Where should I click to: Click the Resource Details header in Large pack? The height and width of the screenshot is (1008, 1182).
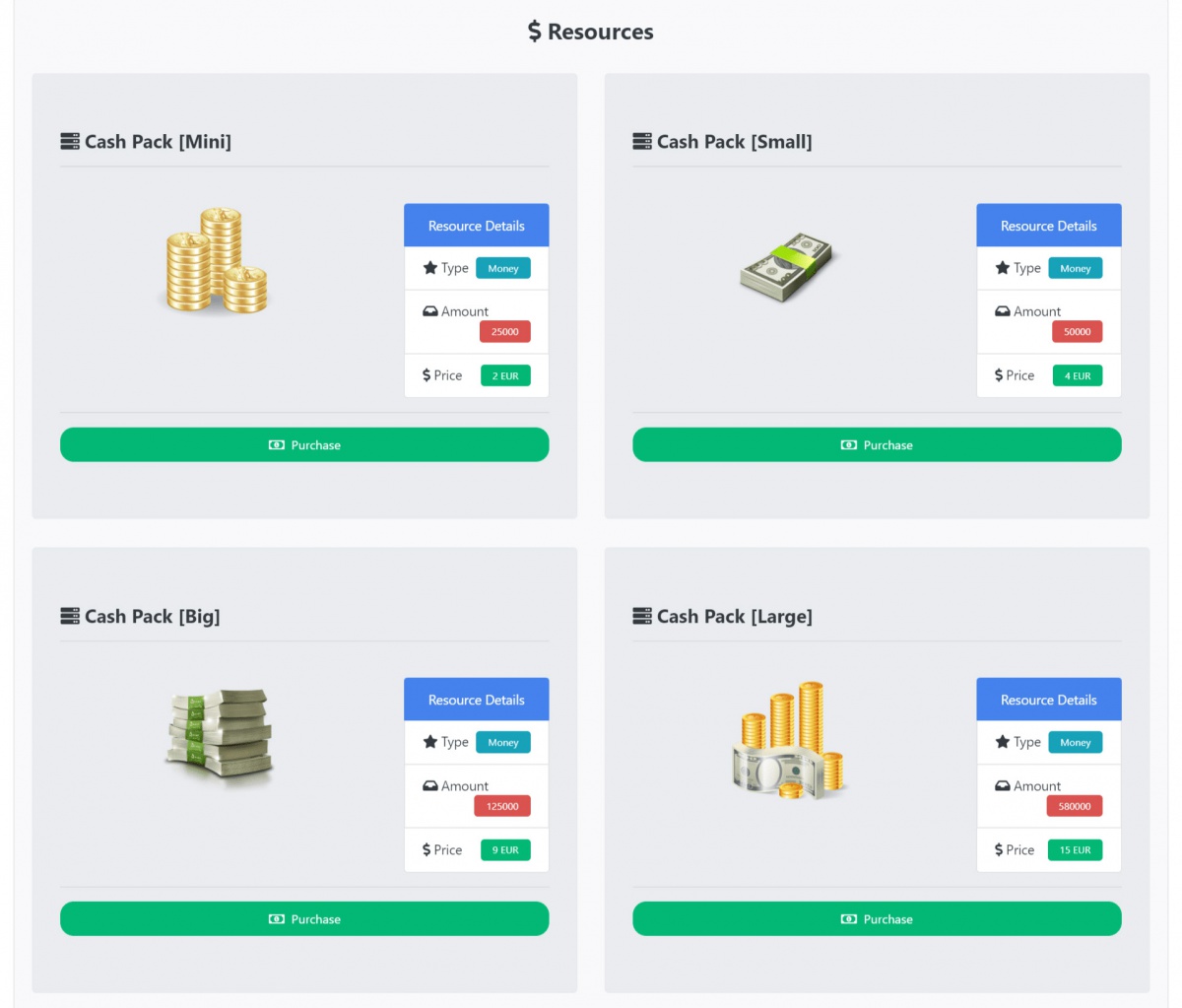pyautogui.click(x=1048, y=700)
